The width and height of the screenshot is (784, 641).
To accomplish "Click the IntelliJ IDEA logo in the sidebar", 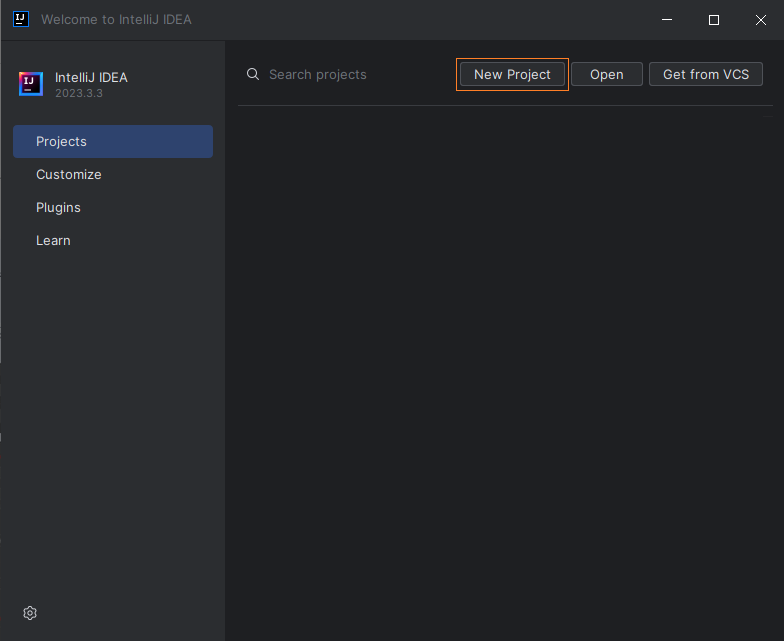I will 31,84.
